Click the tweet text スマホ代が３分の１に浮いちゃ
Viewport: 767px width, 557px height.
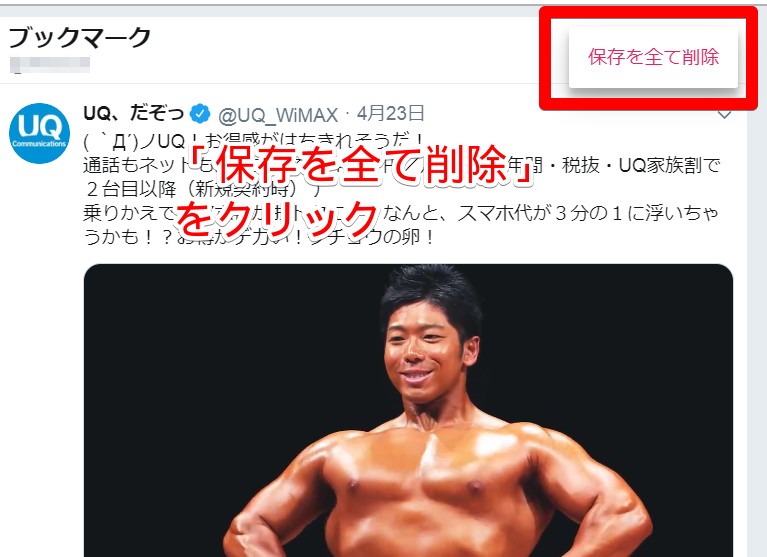pos(587,214)
